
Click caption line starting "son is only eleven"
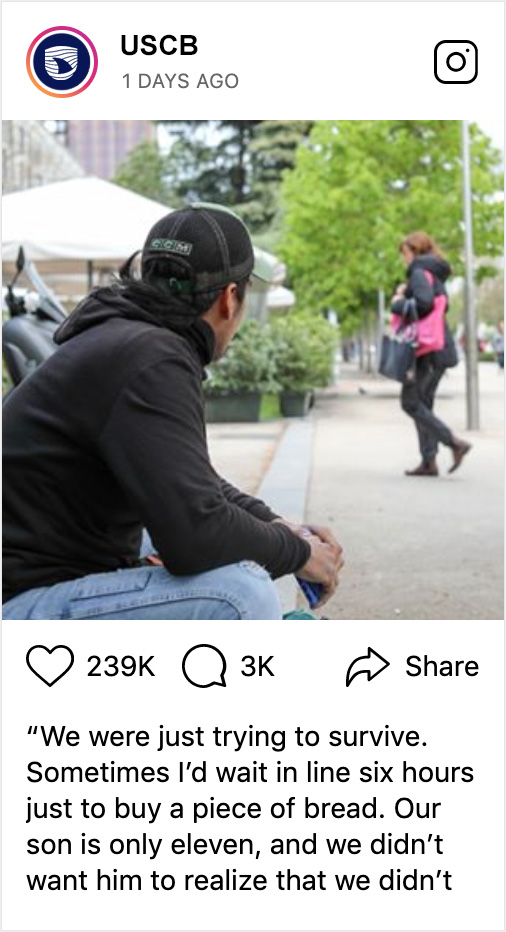(x=235, y=845)
